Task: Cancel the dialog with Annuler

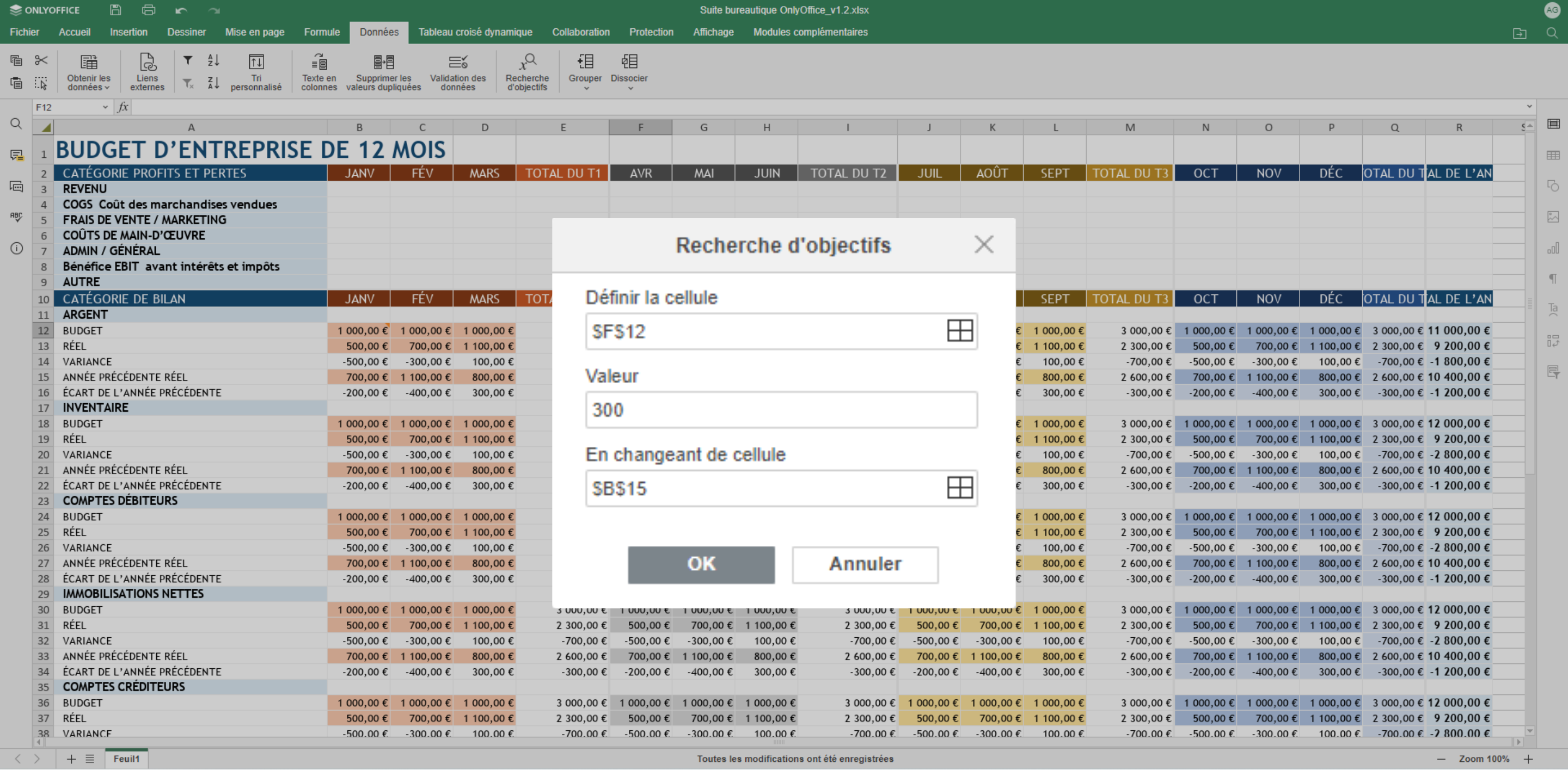Action: (865, 564)
